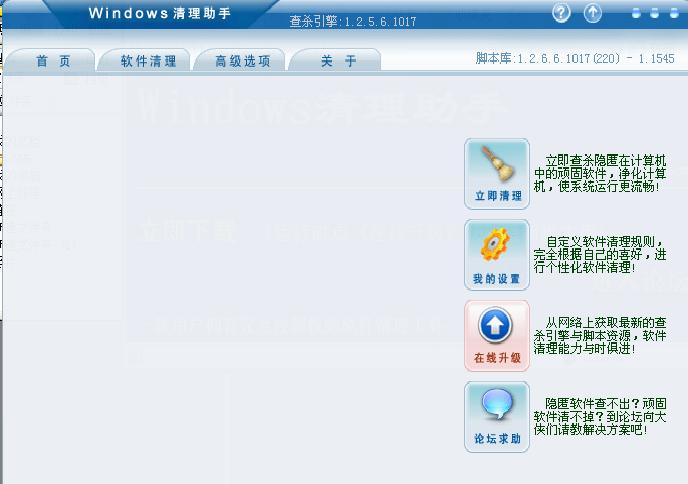The height and width of the screenshot is (484, 688).
Task: Click the 自定义软件清理规则 description text
Action: click(600, 254)
